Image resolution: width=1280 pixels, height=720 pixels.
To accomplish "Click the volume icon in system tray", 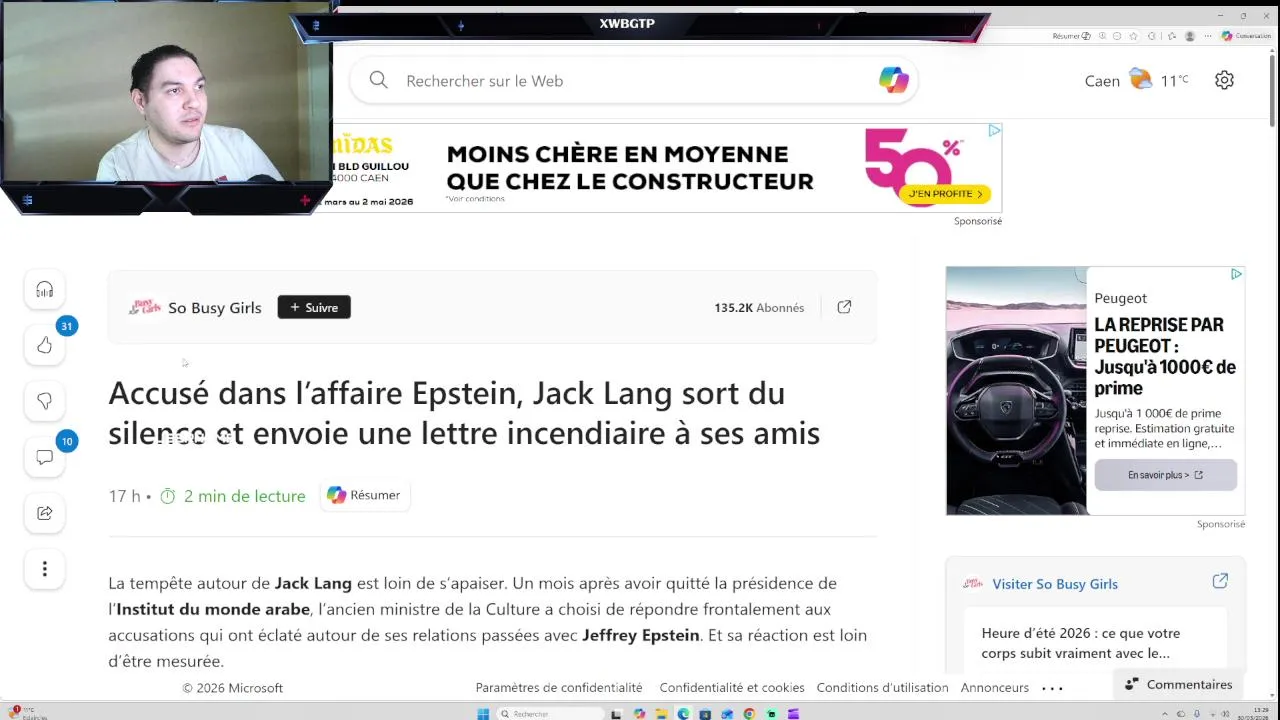I will tap(1225, 714).
